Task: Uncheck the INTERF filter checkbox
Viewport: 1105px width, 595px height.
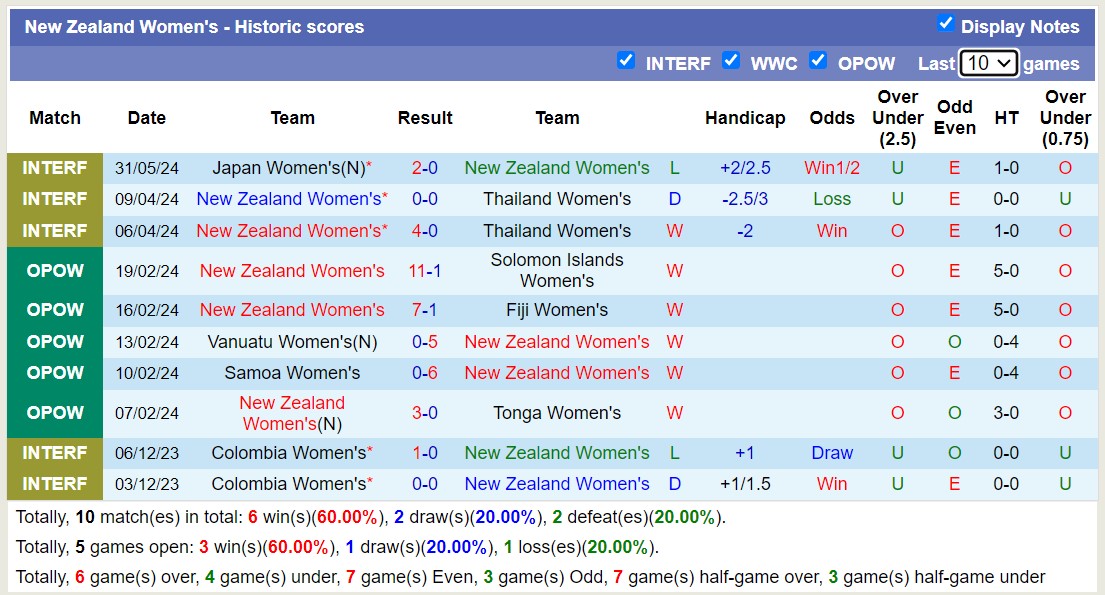Action: 626,61
